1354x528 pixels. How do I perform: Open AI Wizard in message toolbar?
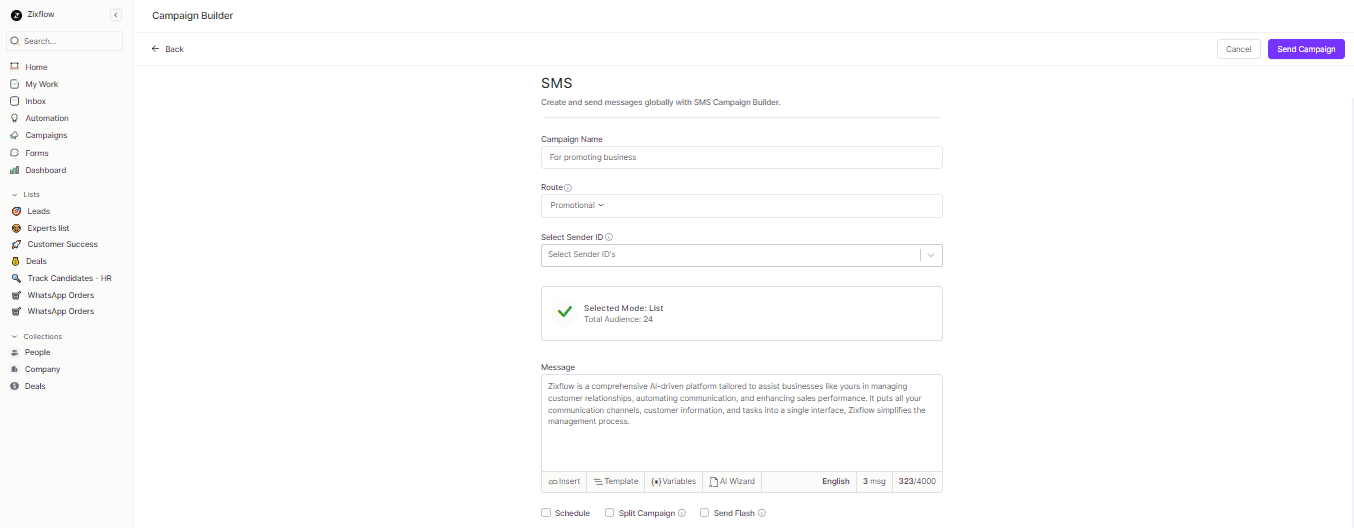pos(732,482)
